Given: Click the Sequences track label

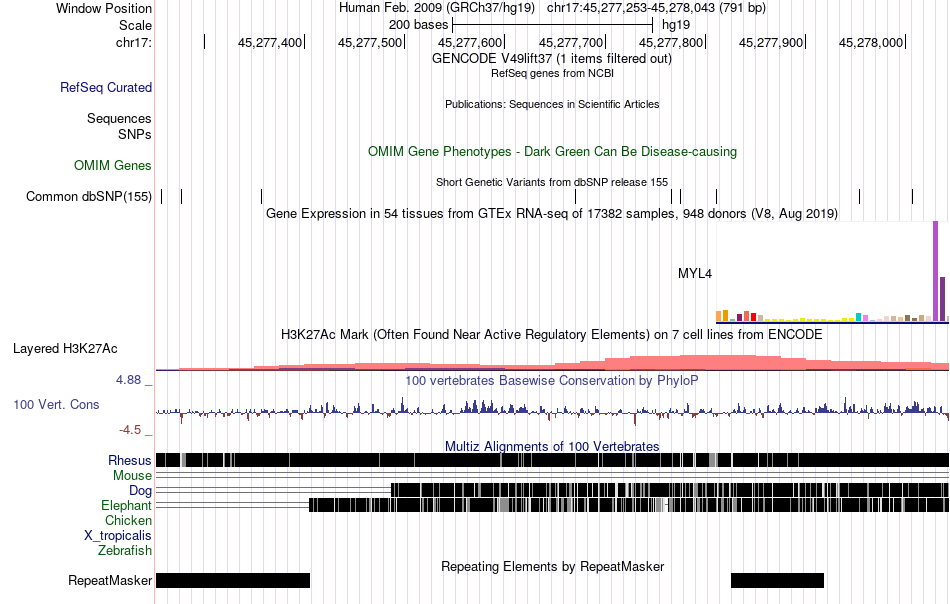Looking at the screenshot, I should [119, 118].
